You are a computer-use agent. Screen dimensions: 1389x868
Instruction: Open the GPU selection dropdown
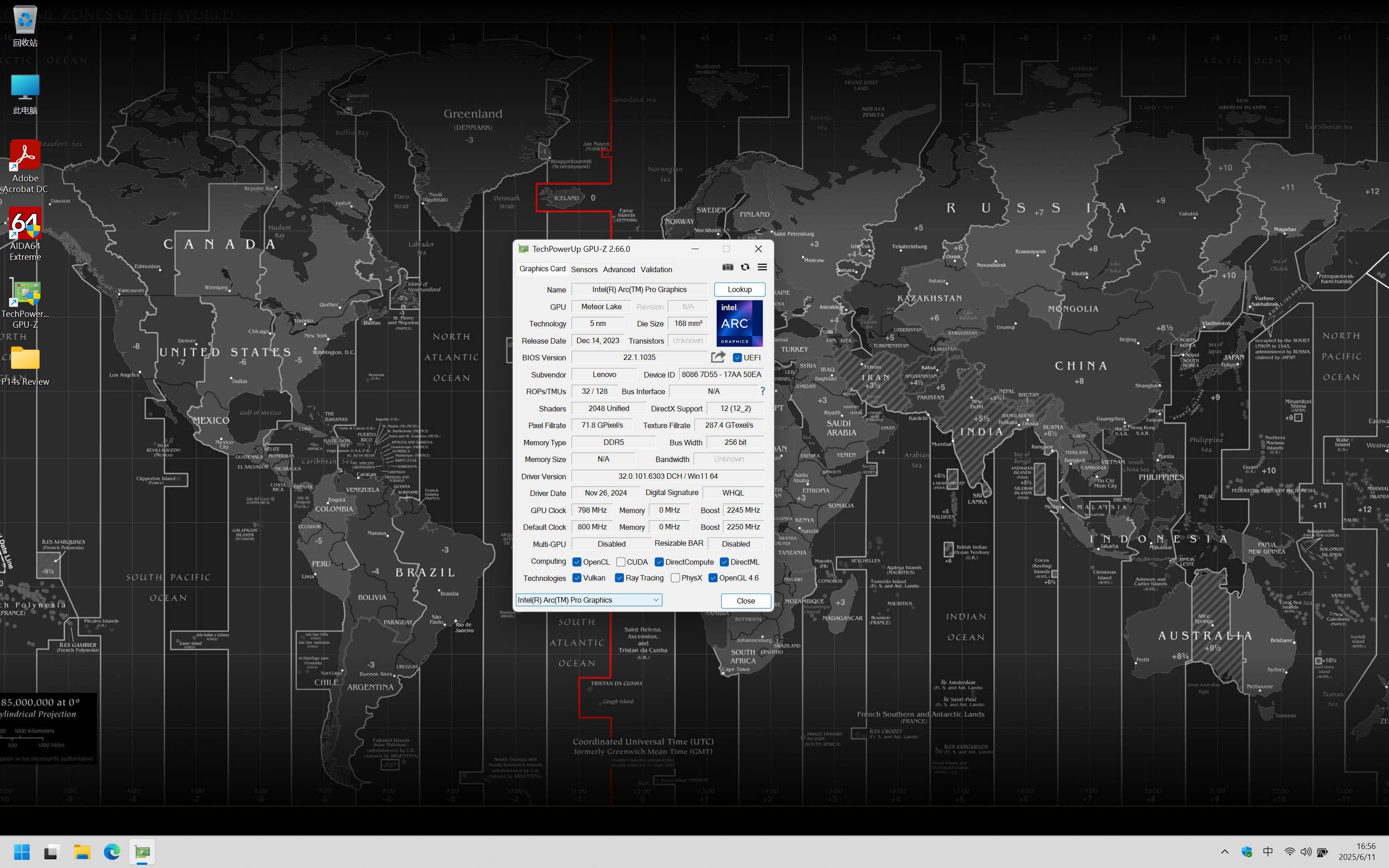click(x=589, y=600)
